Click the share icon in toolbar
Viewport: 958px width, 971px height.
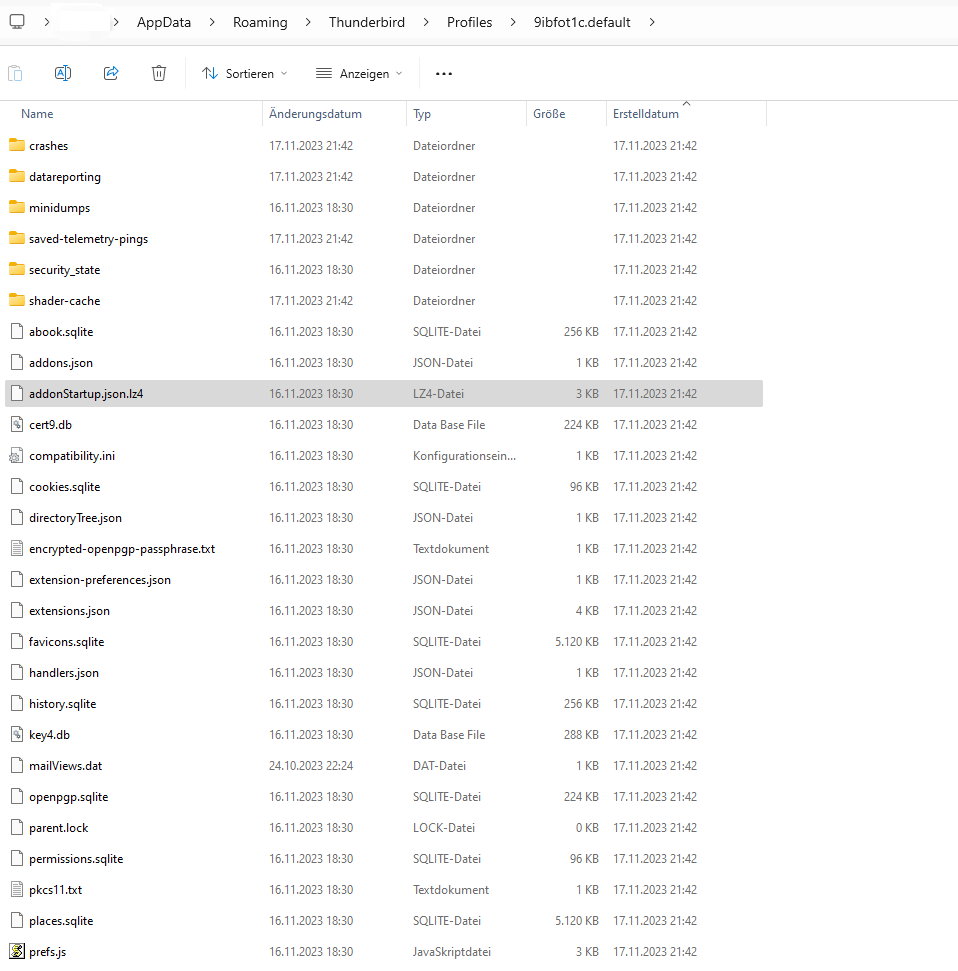tap(111, 73)
